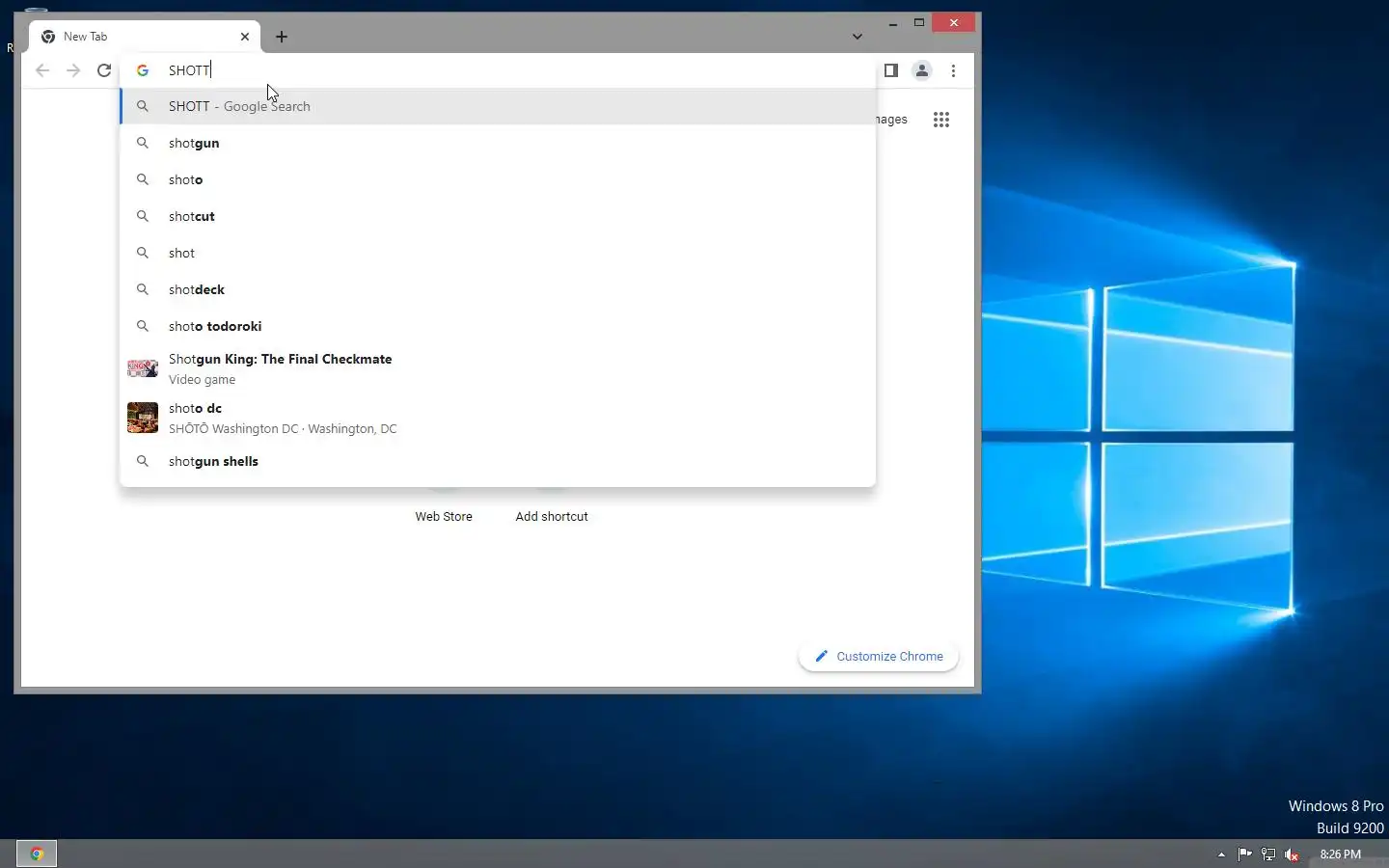Select the 'shoto dc' Washington suggestion
The image size is (1389, 868).
pos(499,418)
